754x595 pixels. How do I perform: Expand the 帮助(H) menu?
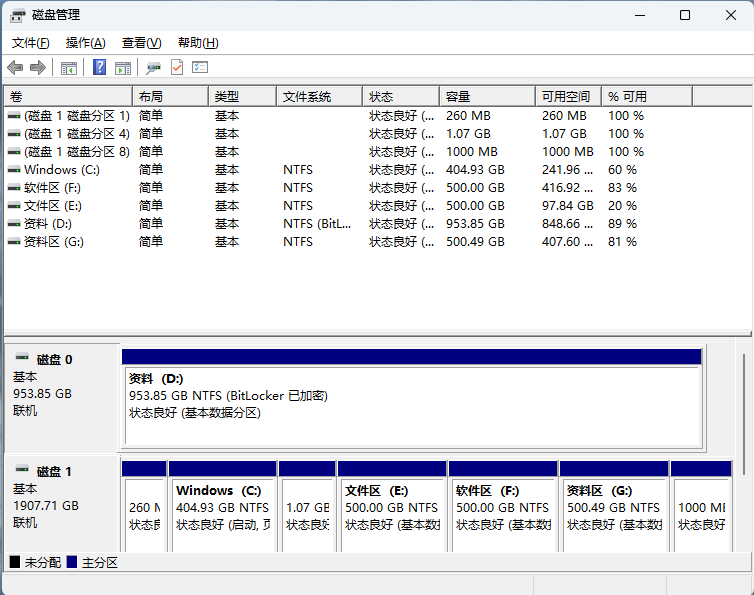pos(197,43)
